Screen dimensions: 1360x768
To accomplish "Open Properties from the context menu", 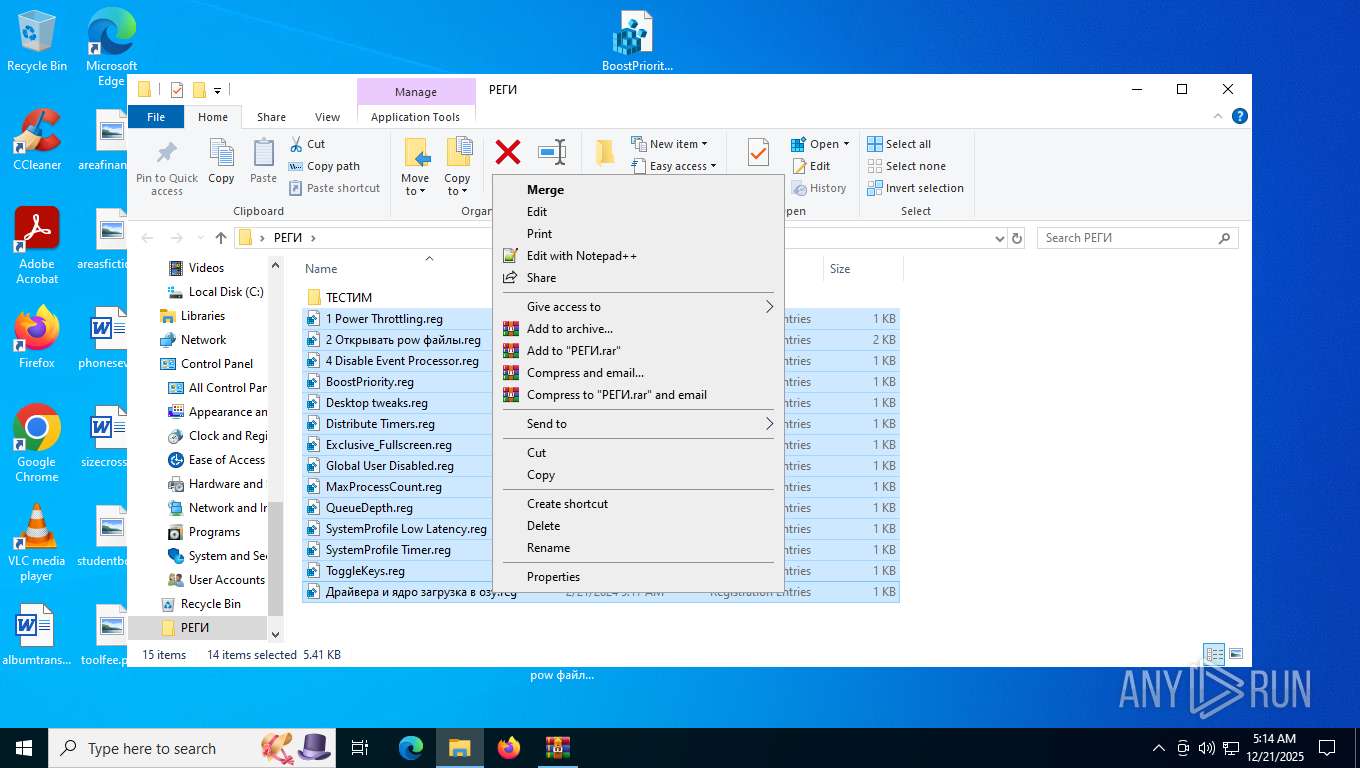I will point(637,577).
